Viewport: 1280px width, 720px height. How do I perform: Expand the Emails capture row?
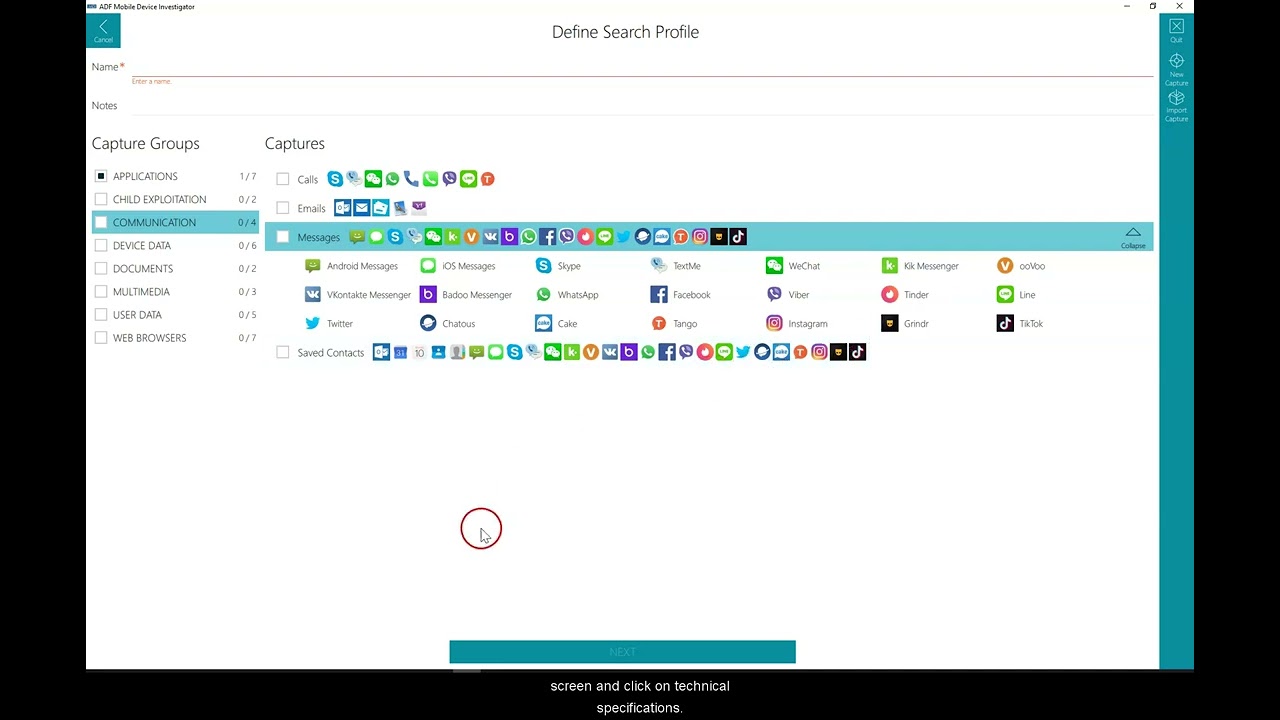(x=709, y=208)
